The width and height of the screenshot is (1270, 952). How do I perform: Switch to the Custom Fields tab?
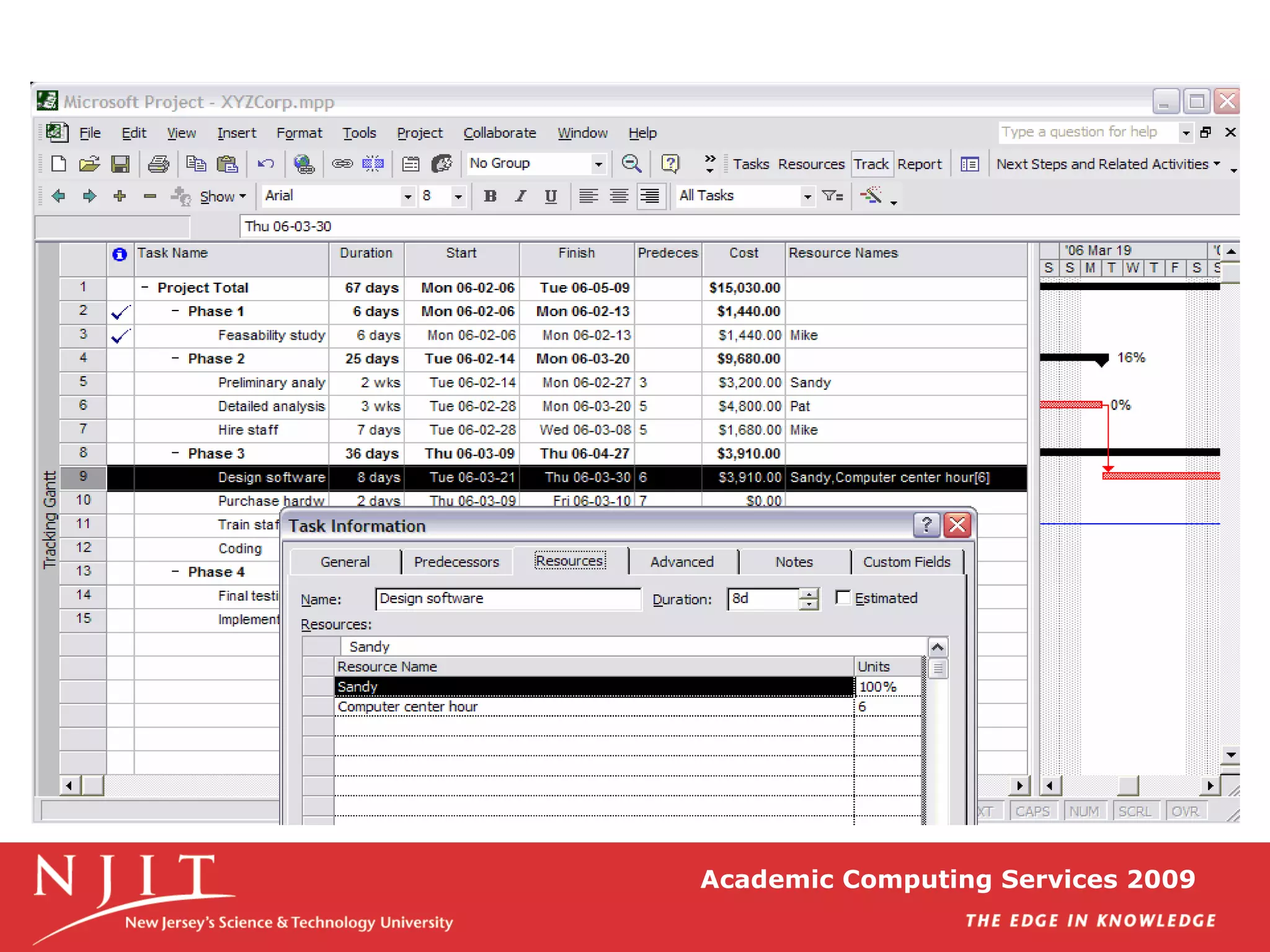[907, 562]
